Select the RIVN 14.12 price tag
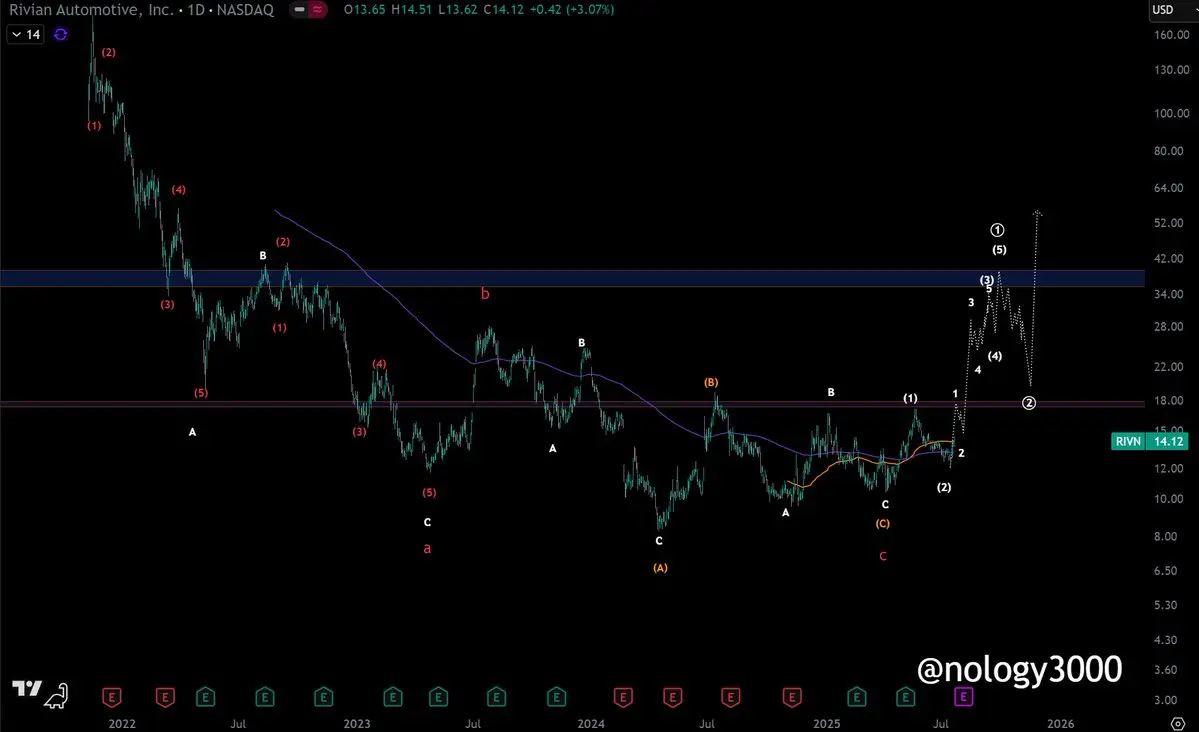 pyautogui.click(x=1149, y=441)
